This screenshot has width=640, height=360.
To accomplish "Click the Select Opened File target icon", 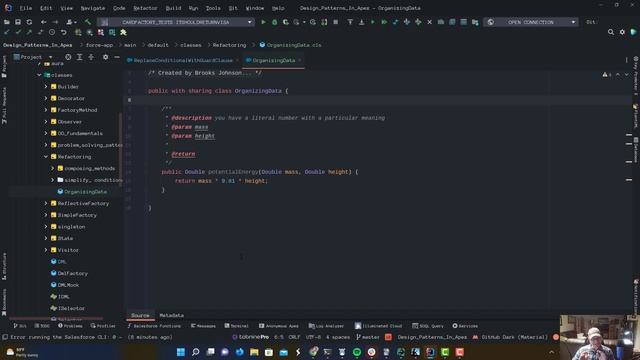I will [x=68, y=57].
